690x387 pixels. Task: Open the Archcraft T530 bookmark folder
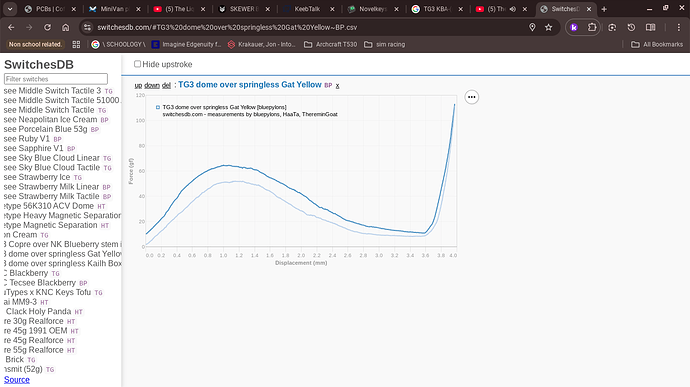point(330,44)
